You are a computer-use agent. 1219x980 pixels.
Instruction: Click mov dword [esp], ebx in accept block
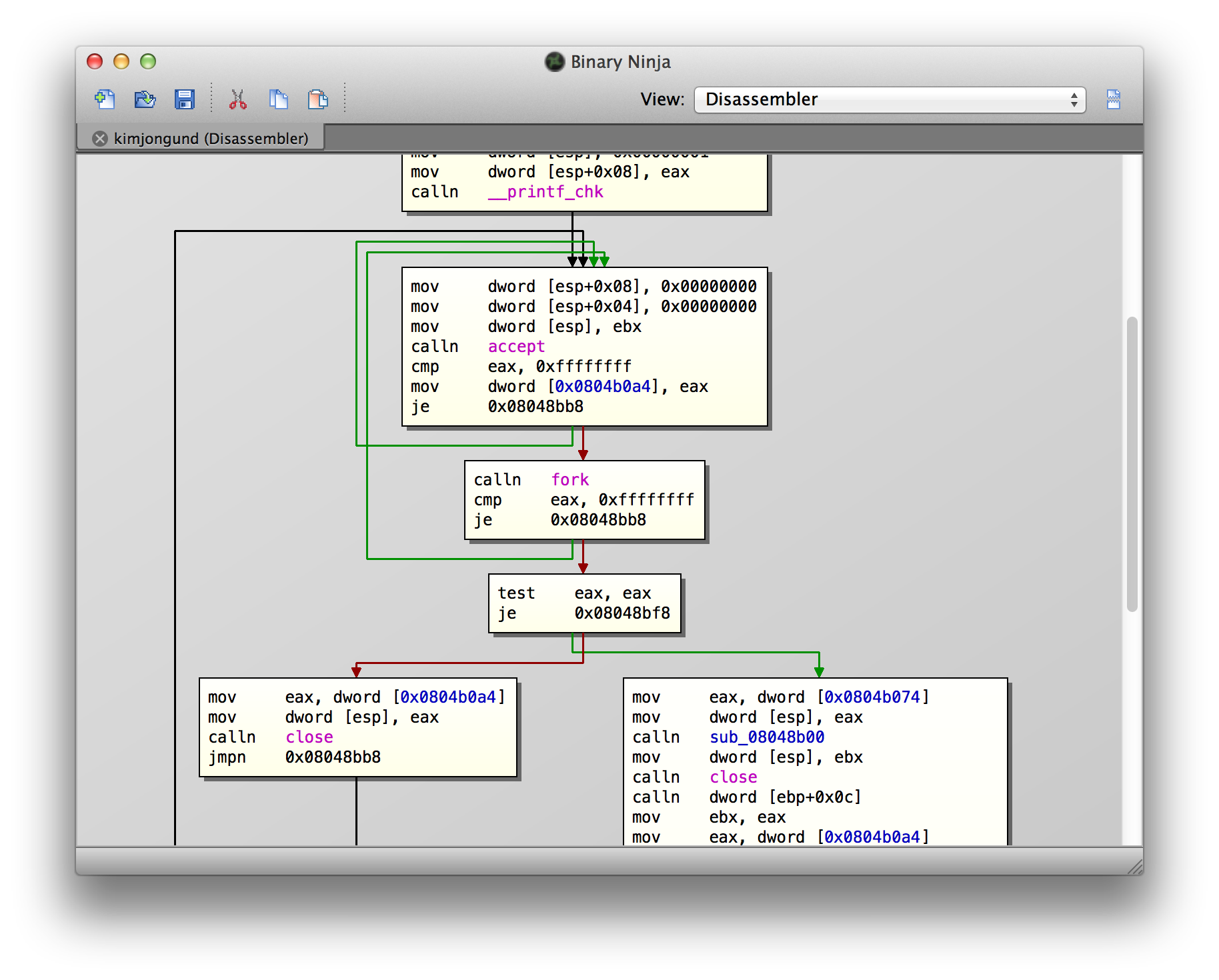click(526, 327)
